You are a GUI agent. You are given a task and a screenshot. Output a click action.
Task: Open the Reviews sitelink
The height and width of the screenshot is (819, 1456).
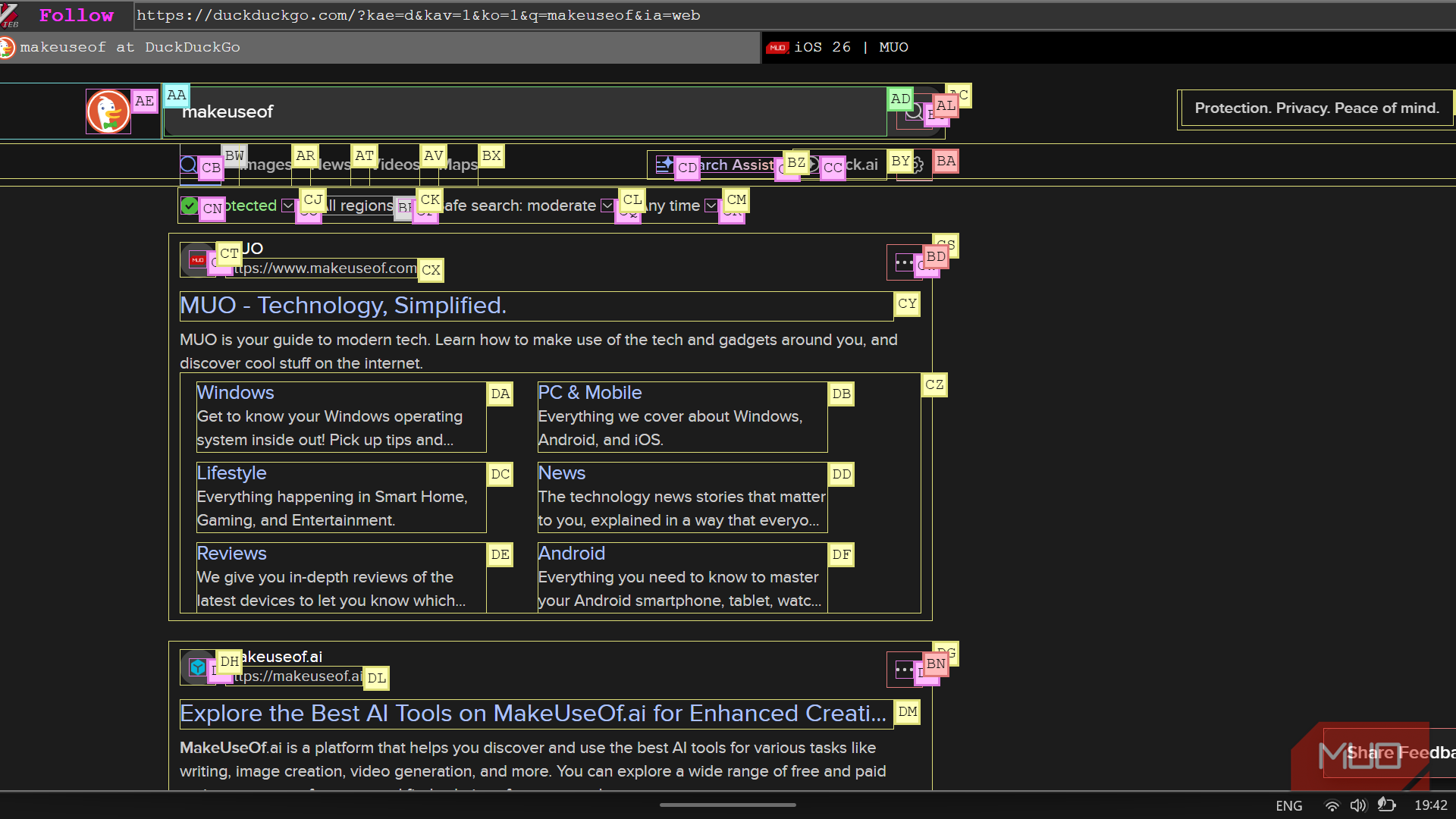231,554
